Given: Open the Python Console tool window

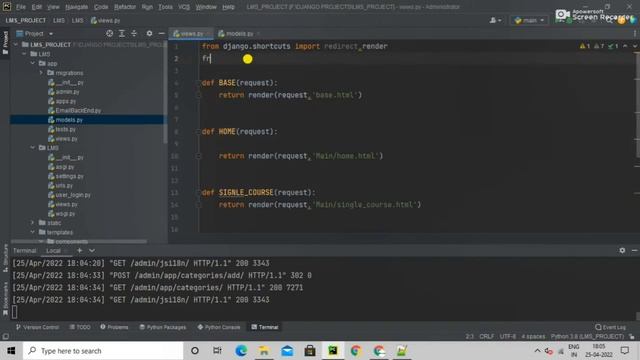Looking at the screenshot, I should click(219, 327).
